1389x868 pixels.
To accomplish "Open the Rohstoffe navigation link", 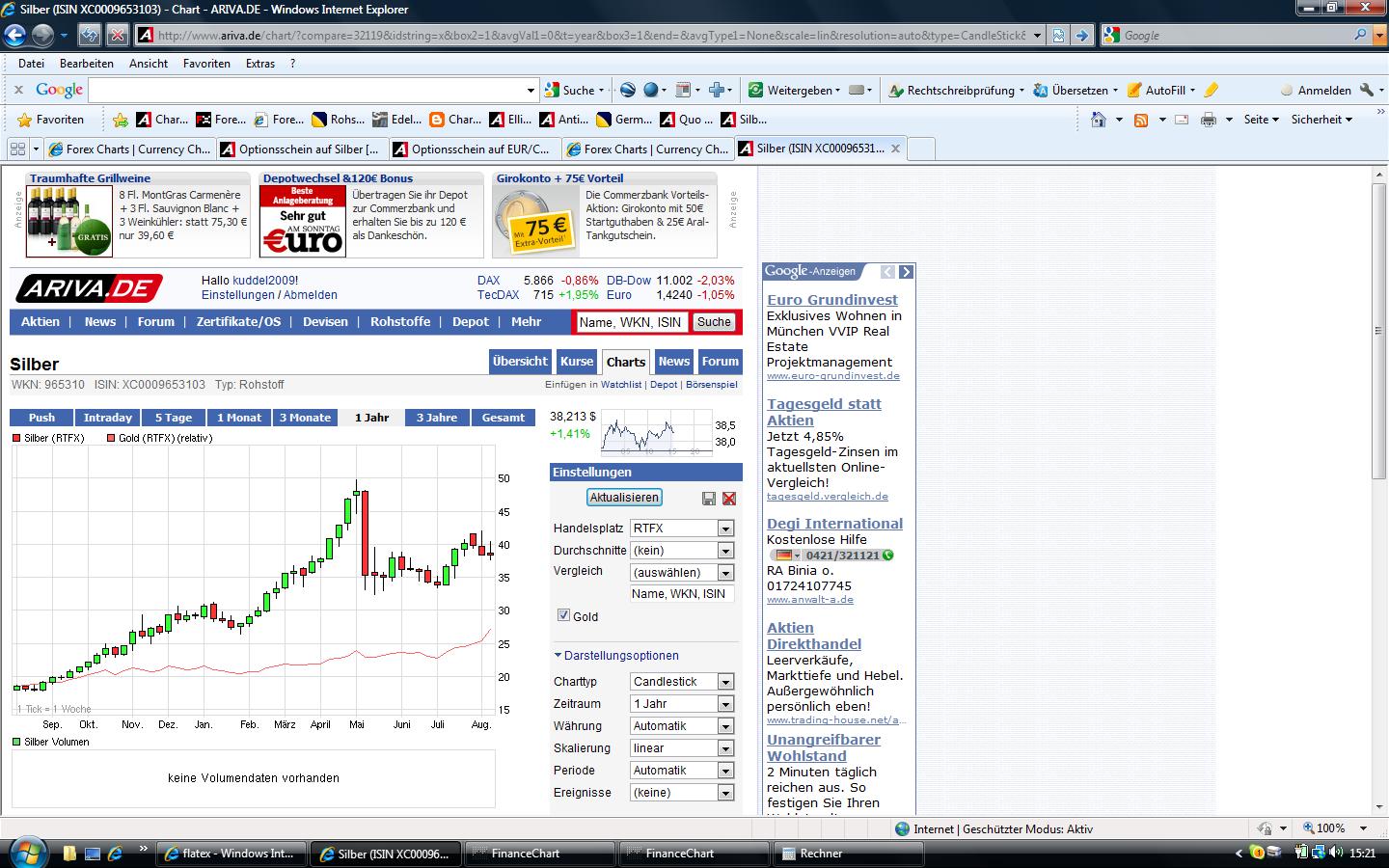I will click(400, 322).
